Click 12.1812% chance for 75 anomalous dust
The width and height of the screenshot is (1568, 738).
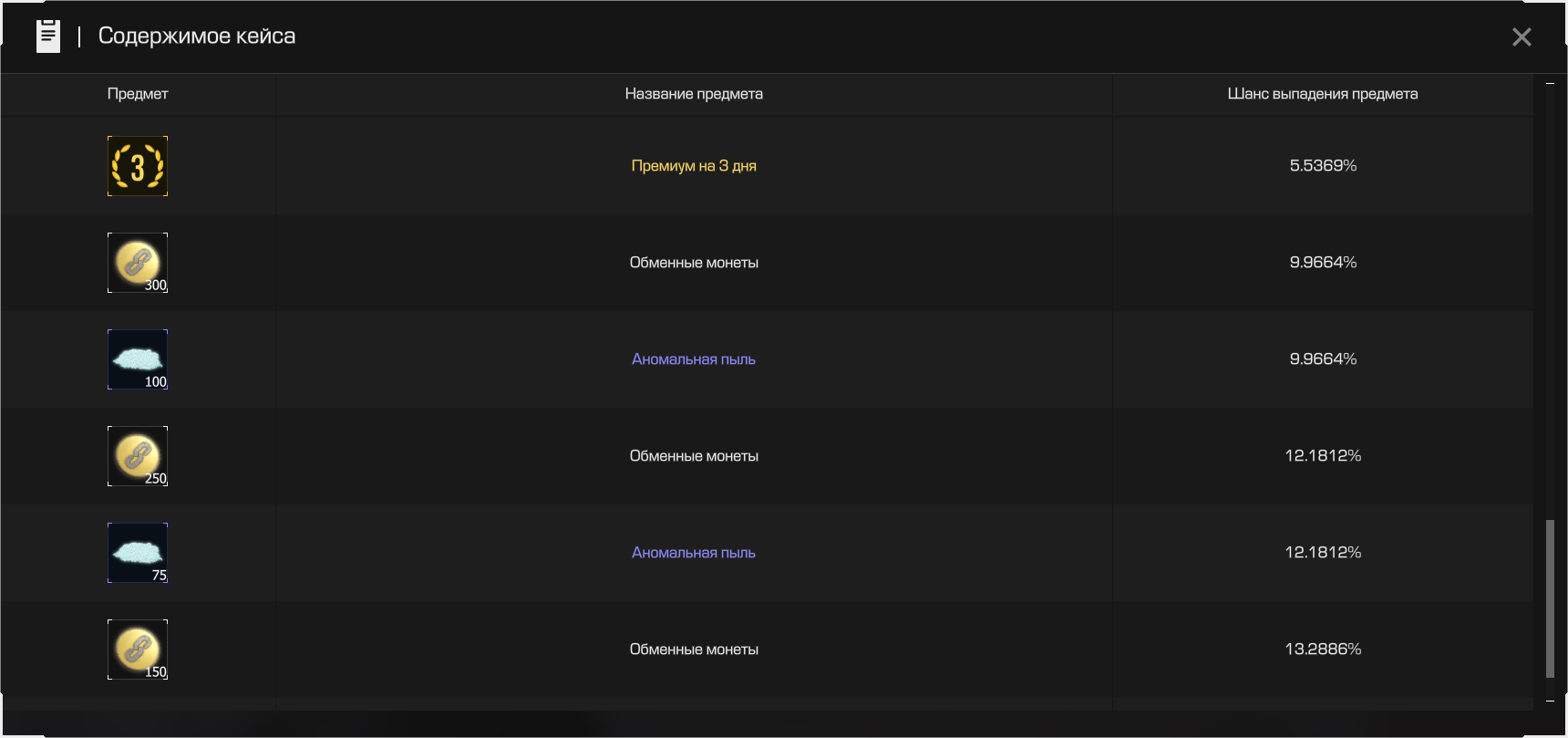click(x=1323, y=553)
